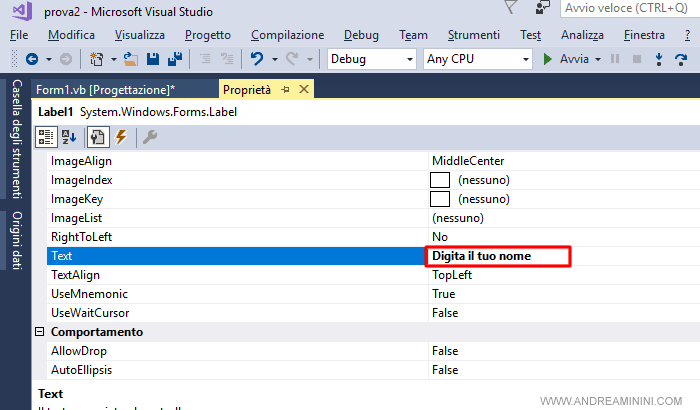Open the Debug configuration dropdown
The image size is (700, 410).
coord(372,59)
